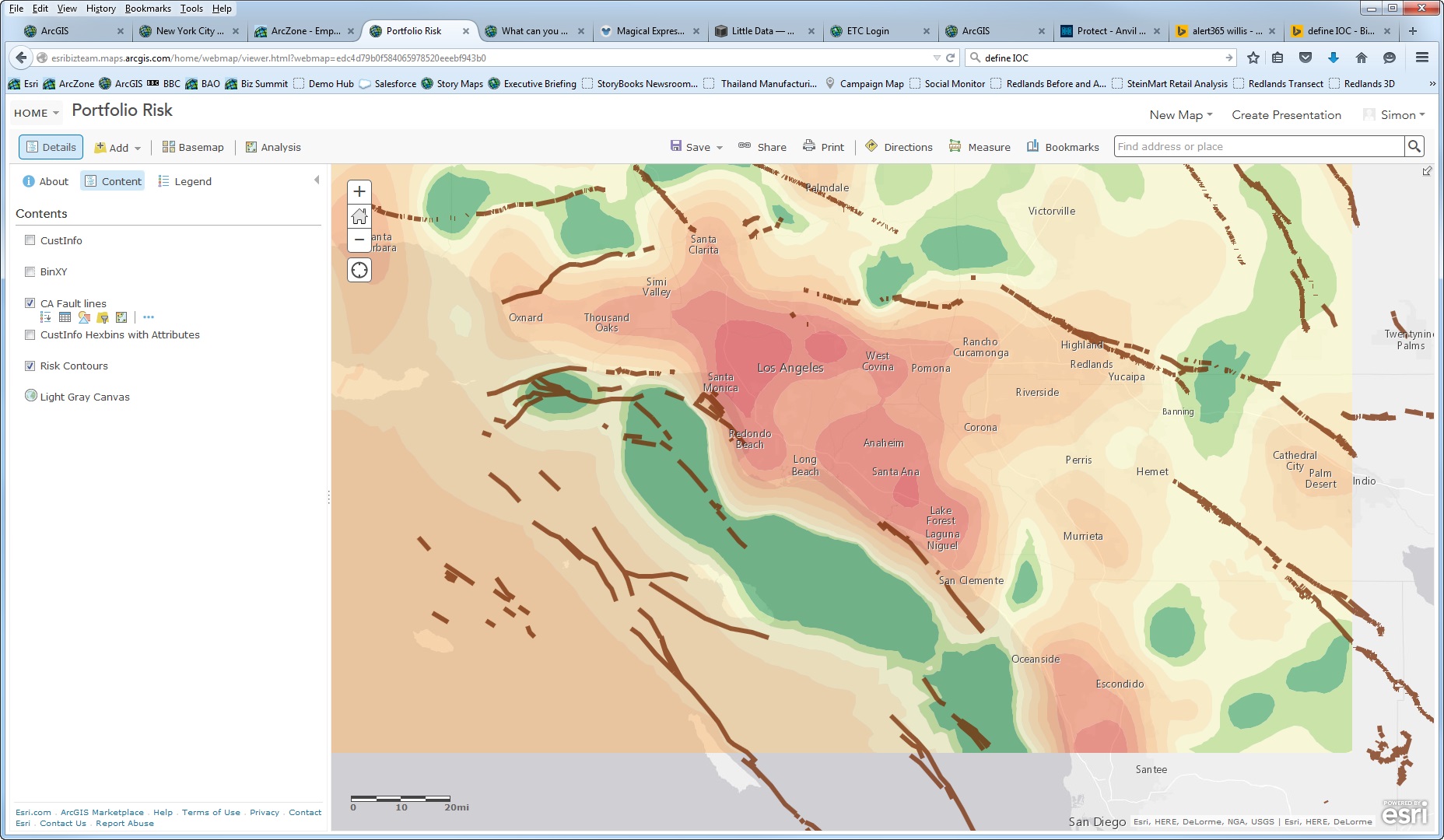The height and width of the screenshot is (840, 1444).
Task: Save page to Pocket
Action: point(1306,58)
